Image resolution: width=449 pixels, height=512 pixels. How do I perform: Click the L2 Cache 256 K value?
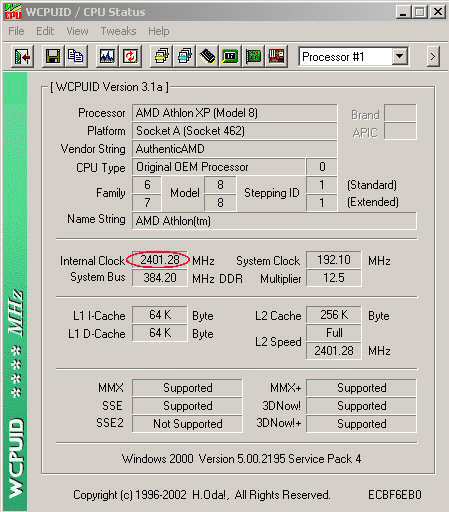[334, 315]
